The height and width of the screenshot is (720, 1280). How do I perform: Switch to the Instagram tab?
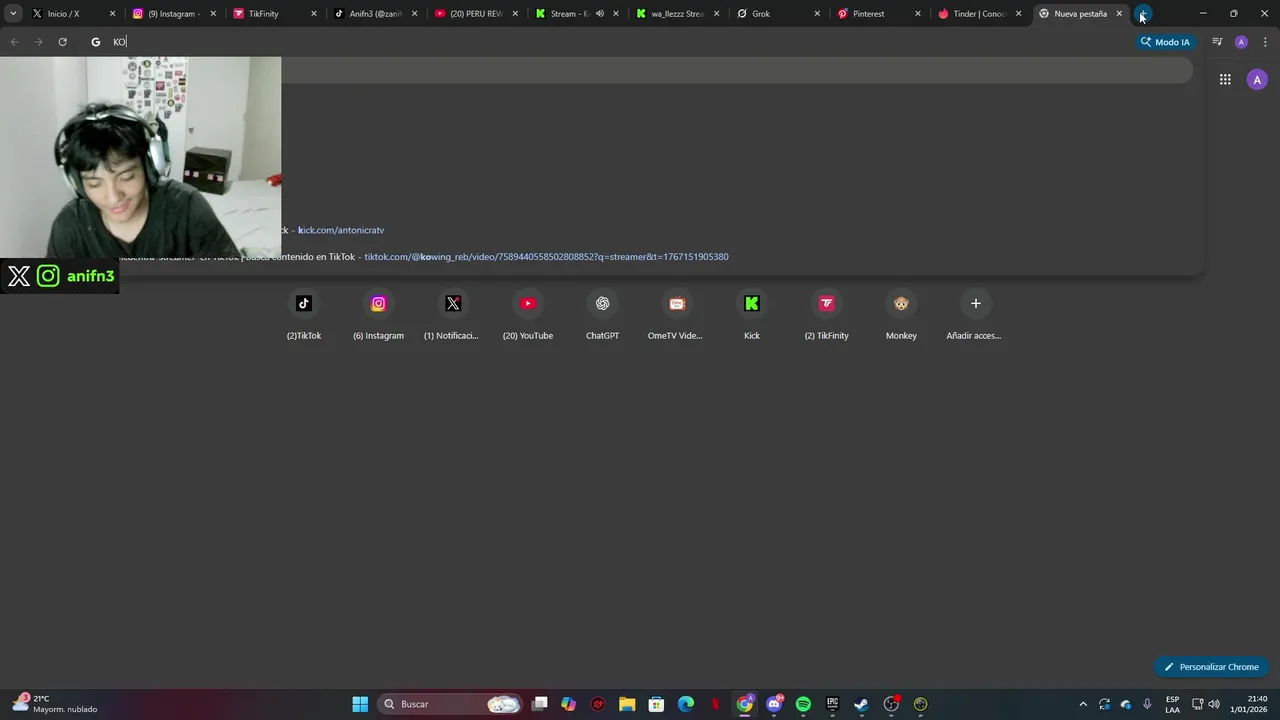[x=173, y=14]
